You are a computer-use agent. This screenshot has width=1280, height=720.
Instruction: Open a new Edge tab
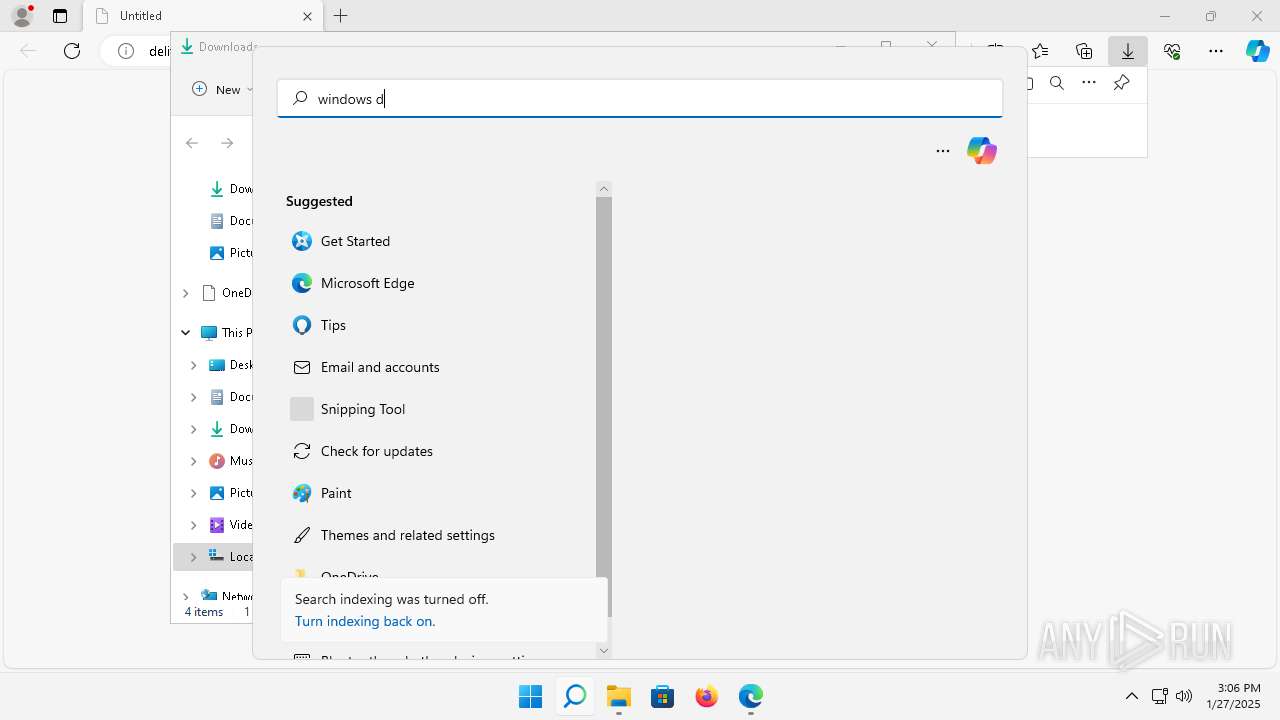341,16
